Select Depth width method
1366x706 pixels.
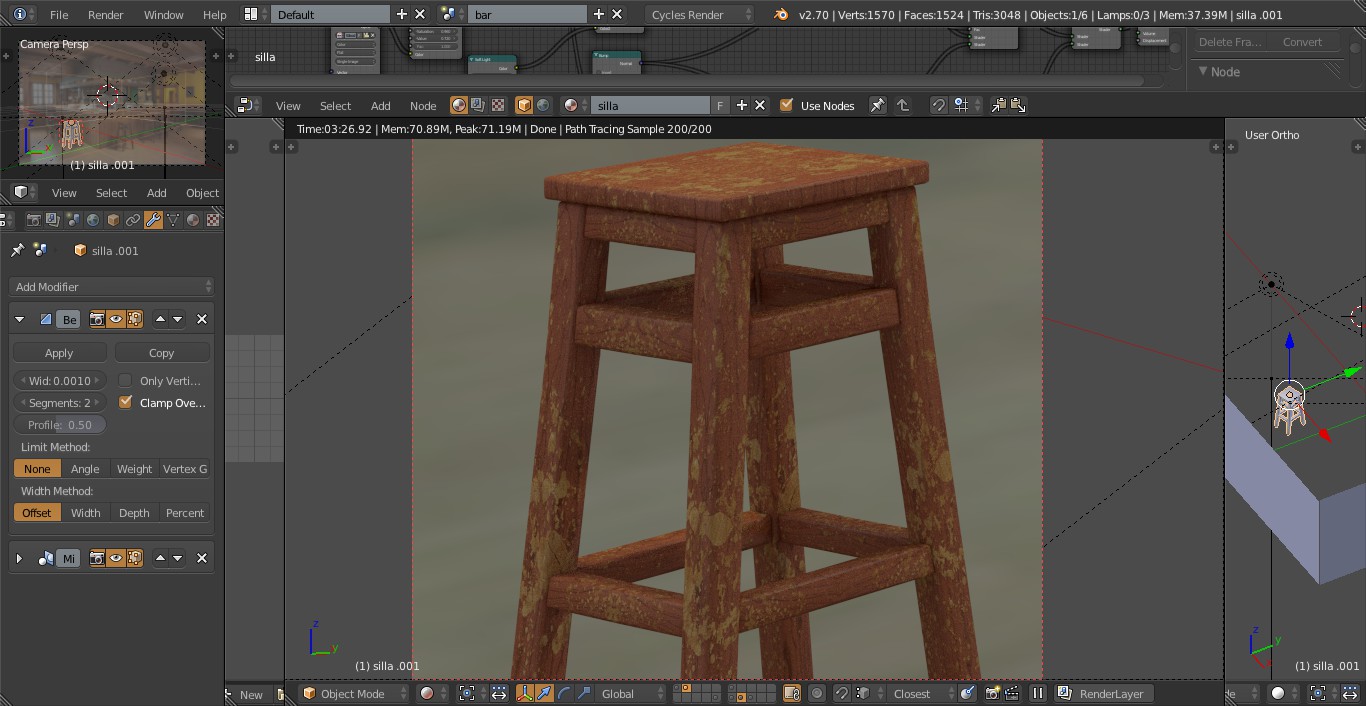(x=134, y=512)
